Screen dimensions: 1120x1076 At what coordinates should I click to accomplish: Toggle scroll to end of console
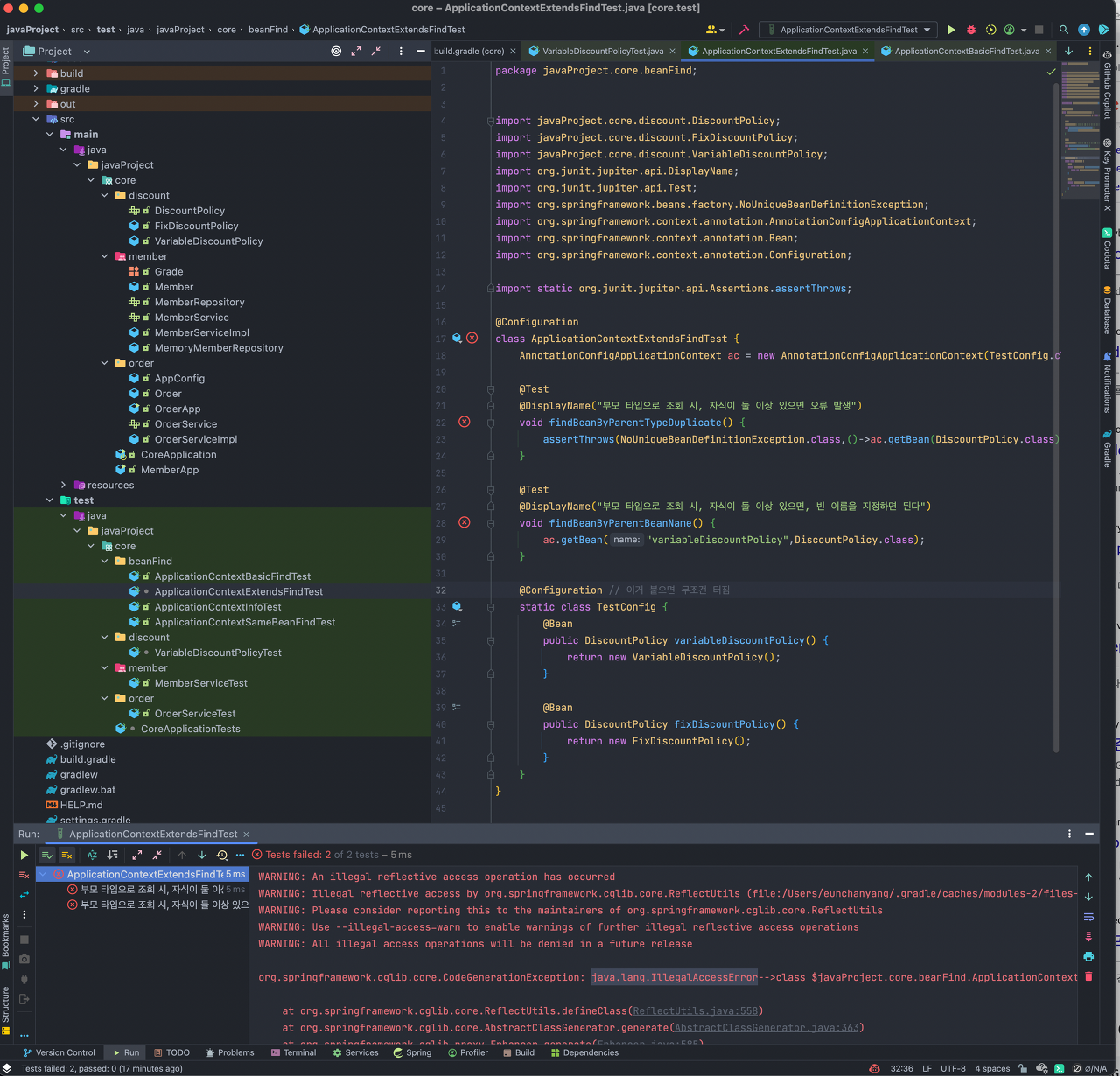pos(1088,937)
